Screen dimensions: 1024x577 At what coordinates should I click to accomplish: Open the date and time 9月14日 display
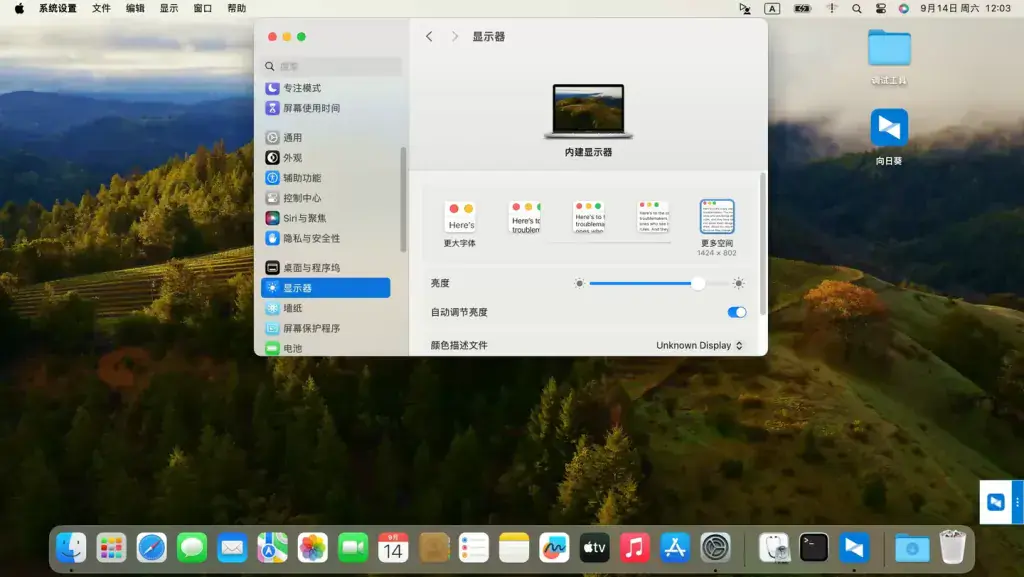(965, 8)
